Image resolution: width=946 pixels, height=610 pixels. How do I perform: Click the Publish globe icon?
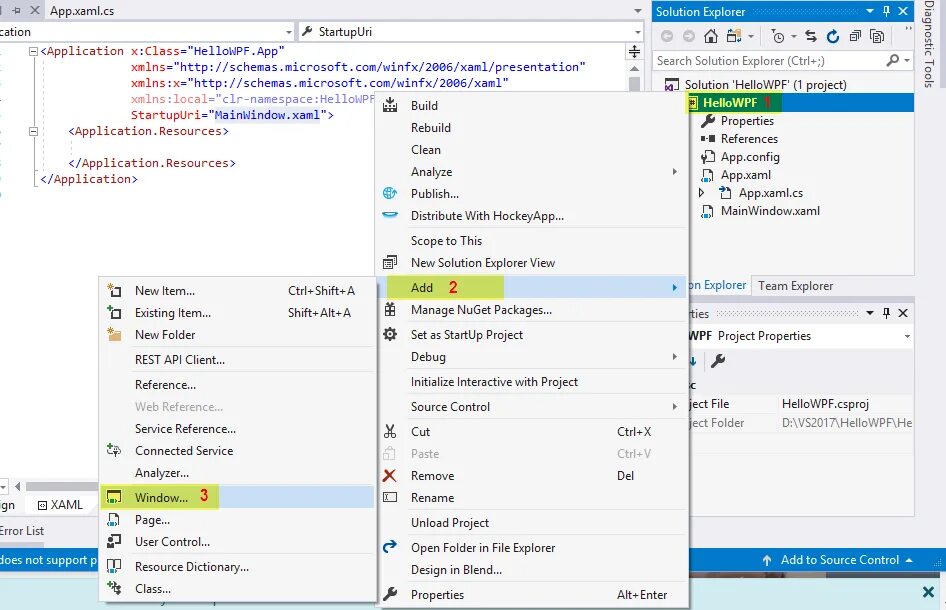(390, 193)
